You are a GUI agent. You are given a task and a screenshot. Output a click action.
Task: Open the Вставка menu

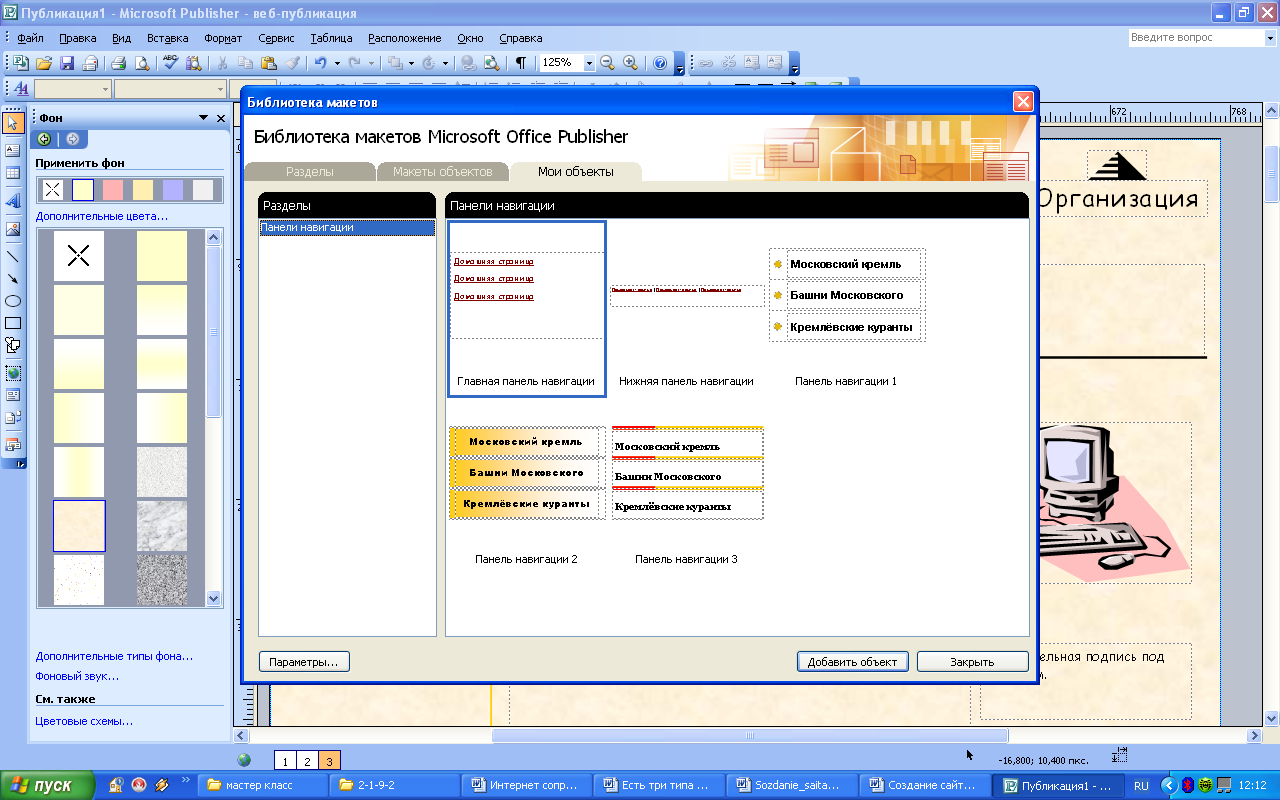pyautogui.click(x=167, y=38)
